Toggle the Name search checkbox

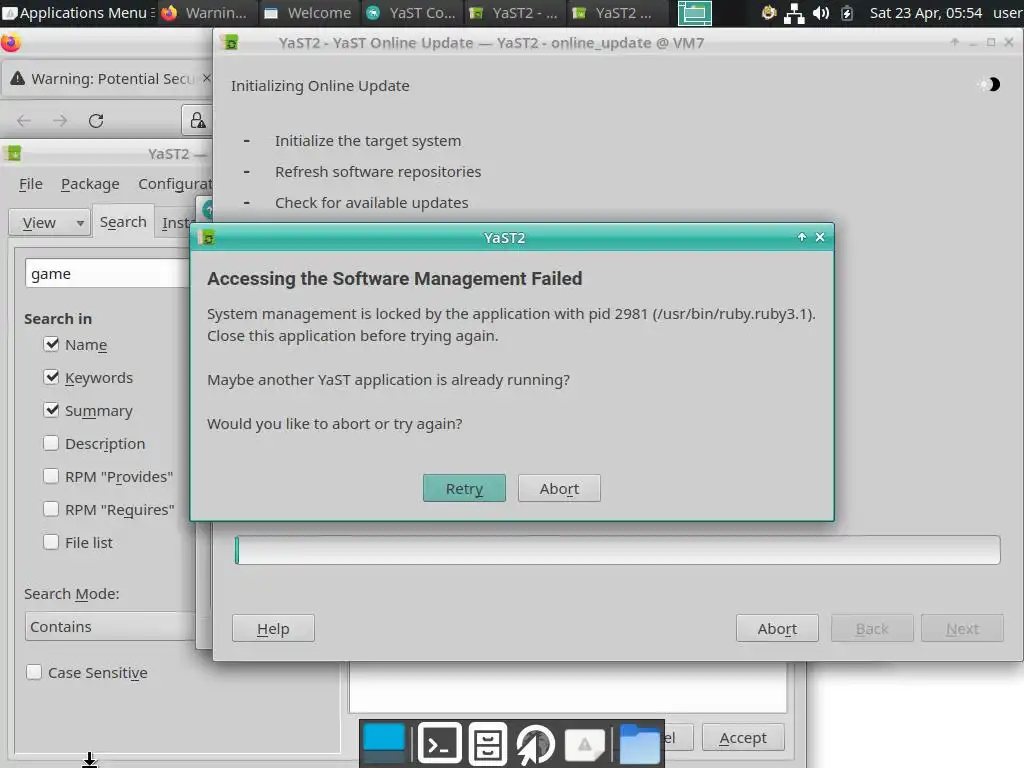[x=51, y=344]
